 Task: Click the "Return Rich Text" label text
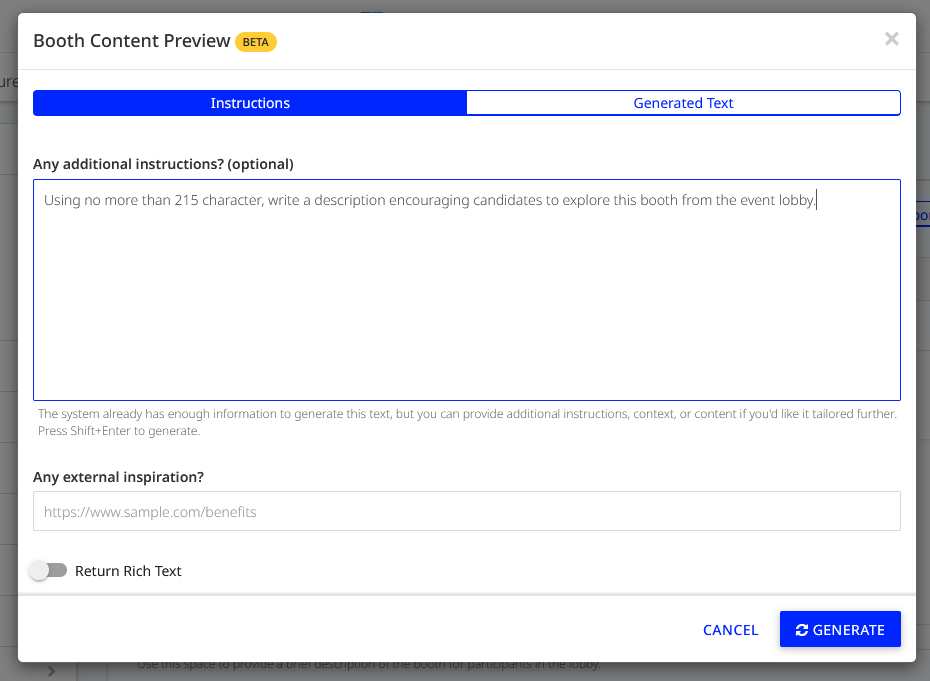coord(128,571)
